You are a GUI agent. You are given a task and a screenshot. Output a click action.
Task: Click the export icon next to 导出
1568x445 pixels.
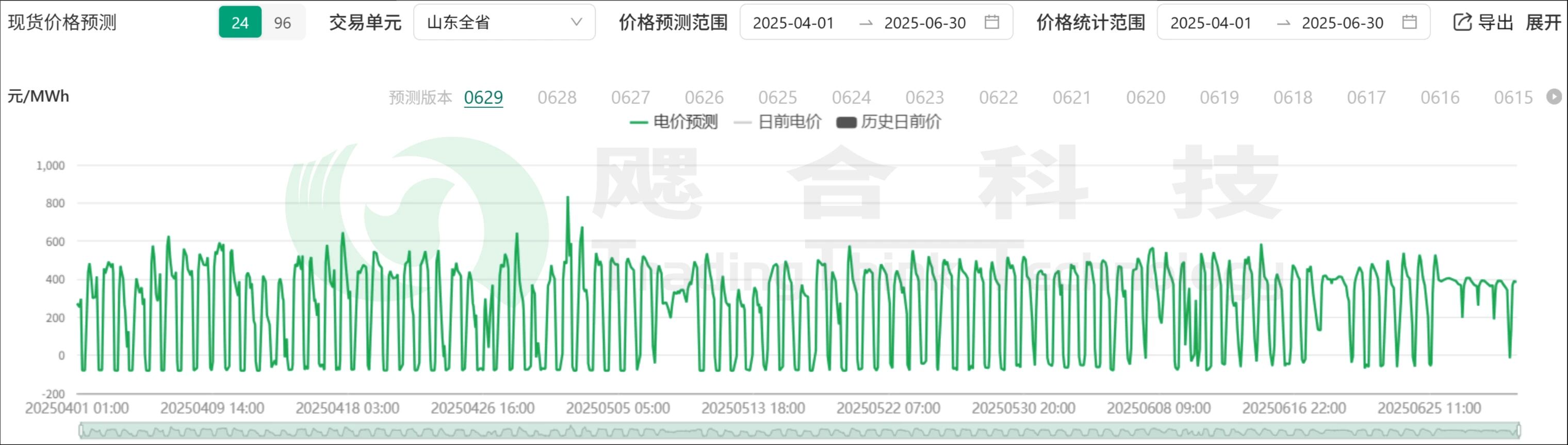coord(1461,23)
